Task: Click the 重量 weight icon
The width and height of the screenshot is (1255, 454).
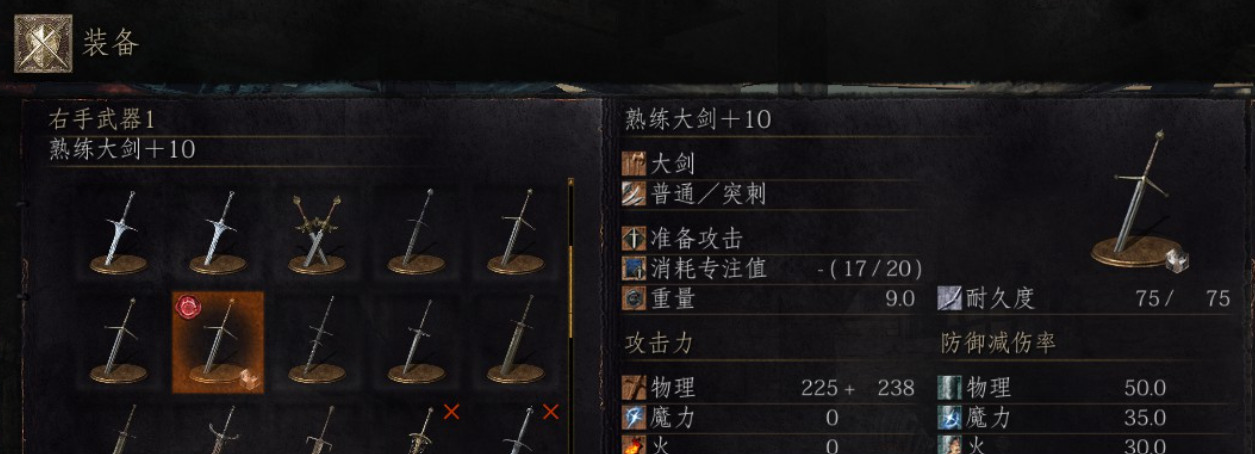Action: coord(633,298)
